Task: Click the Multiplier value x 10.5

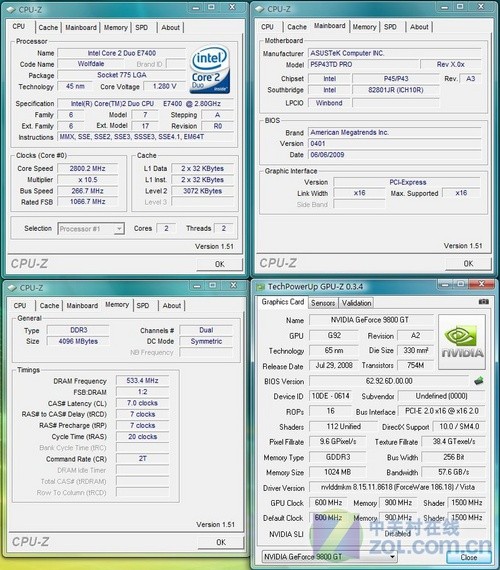Action: pyautogui.click(x=88, y=180)
